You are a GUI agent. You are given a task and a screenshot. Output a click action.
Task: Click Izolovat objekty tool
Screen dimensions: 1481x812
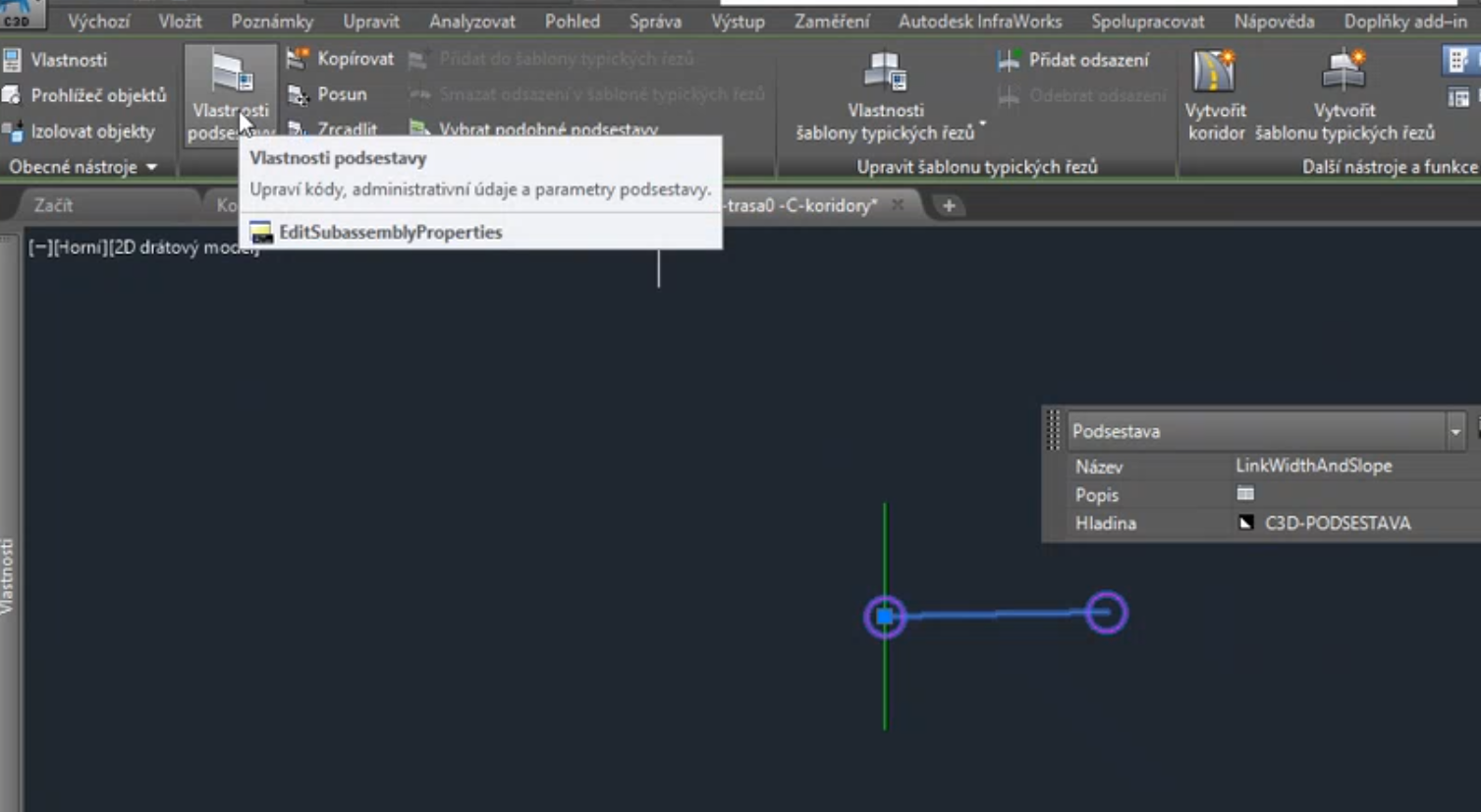pyautogui.click(x=80, y=132)
